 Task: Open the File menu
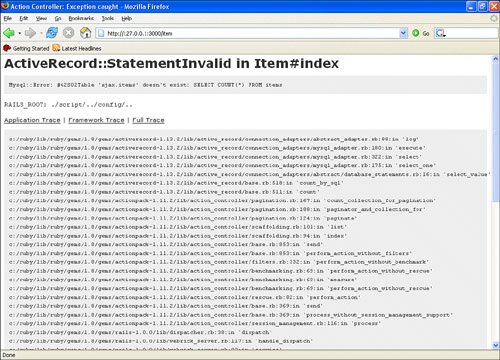[x=8, y=18]
